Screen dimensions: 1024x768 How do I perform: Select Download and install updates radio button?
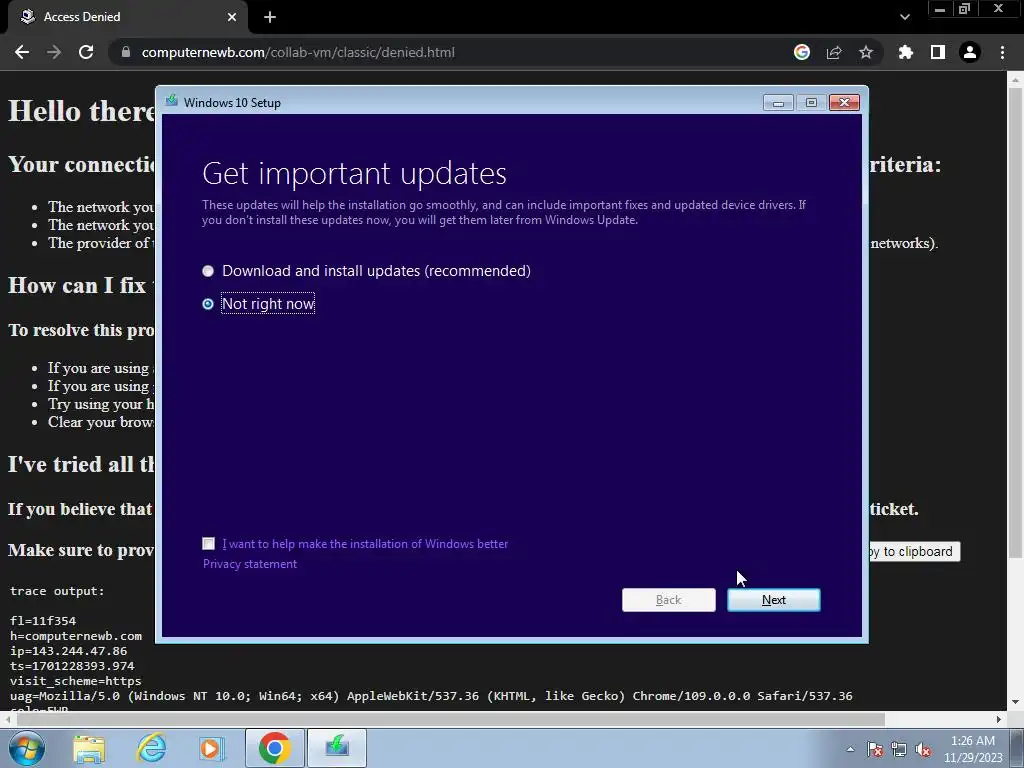click(x=208, y=271)
